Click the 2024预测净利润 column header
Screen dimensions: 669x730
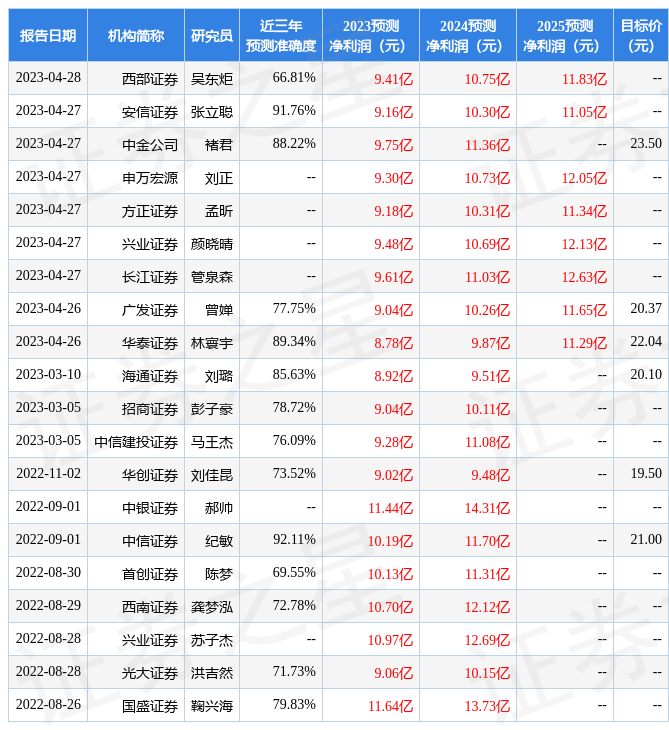pyautogui.click(x=468, y=35)
